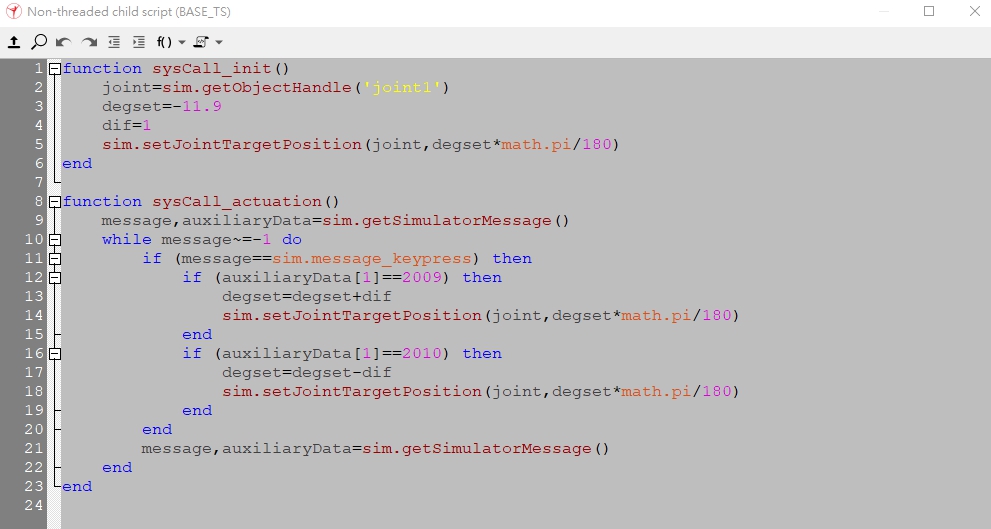Click the 'joint1' string on line 2
Image resolution: width=991 pixels, height=529 pixels.
(401, 87)
